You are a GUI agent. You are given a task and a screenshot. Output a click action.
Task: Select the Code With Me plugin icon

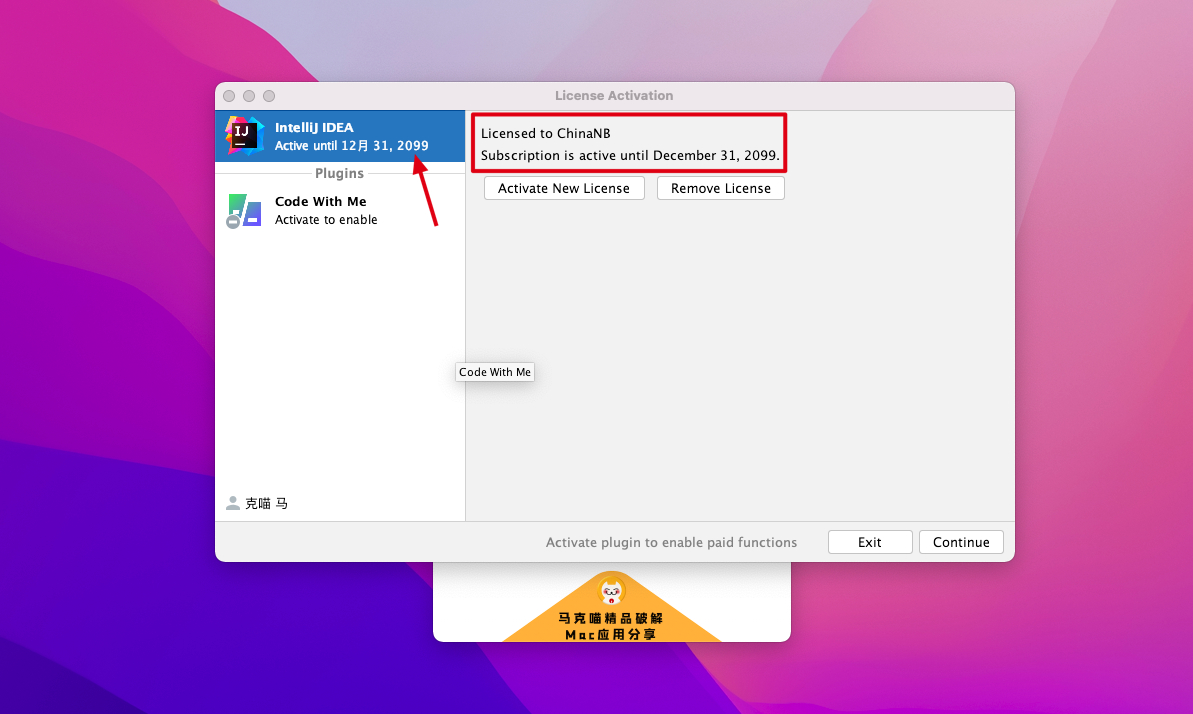(244, 211)
